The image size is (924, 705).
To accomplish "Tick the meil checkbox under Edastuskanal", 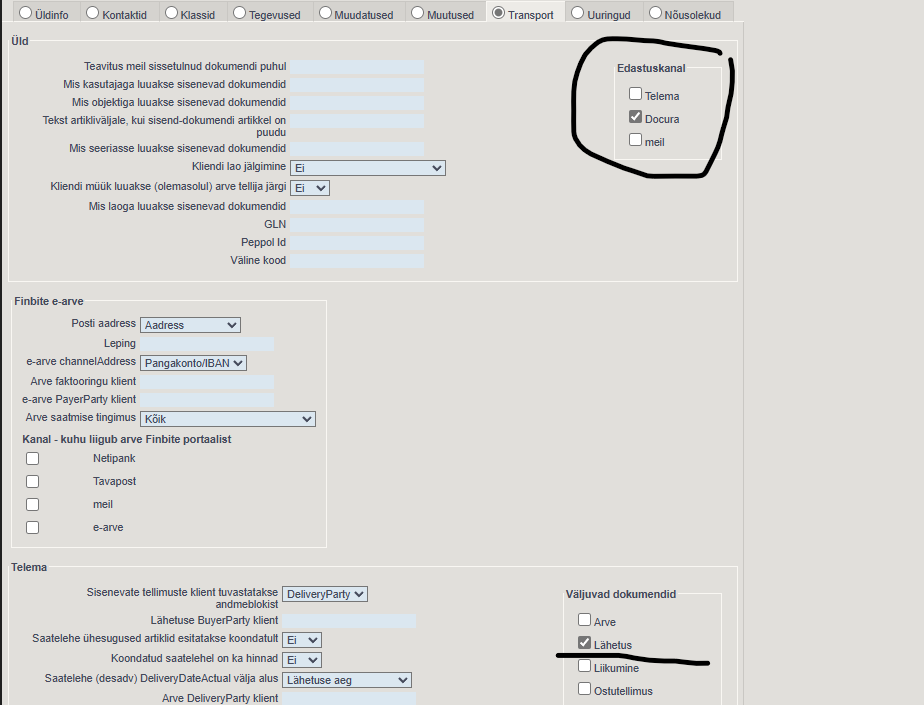I will 635,140.
